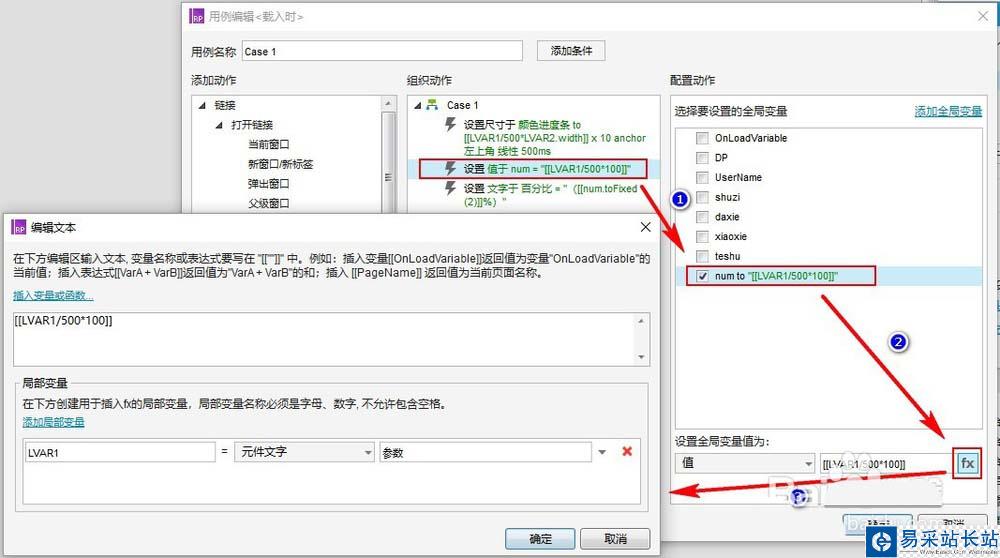Click the 参数 widget field
This screenshot has width=1000, height=558.
[485, 452]
